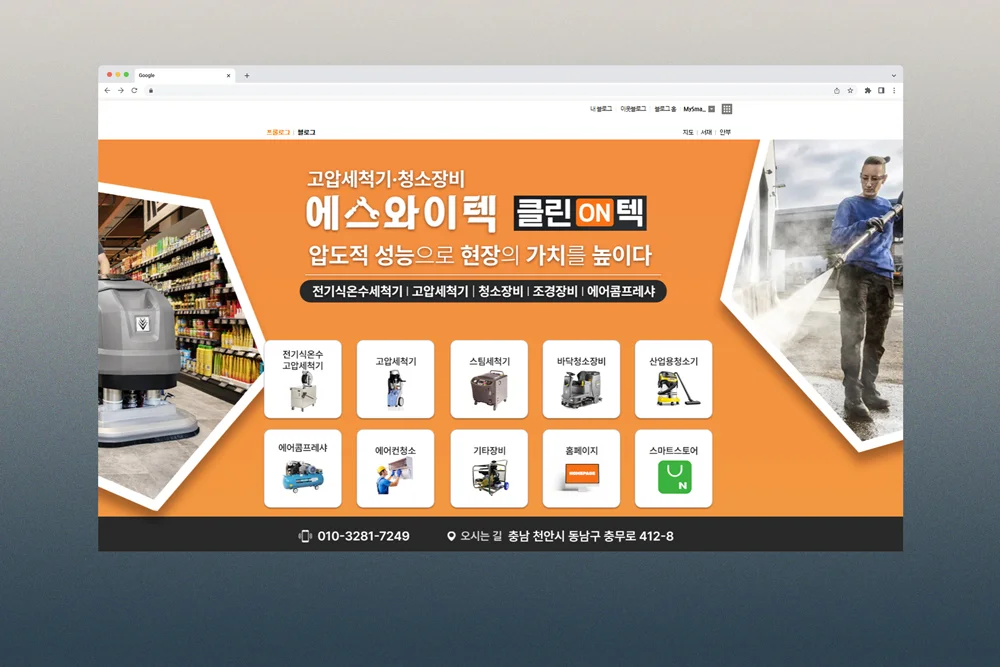The width and height of the screenshot is (1000, 667).
Task: Open the 스마트스토어 tile
Action: pyautogui.click(x=673, y=469)
